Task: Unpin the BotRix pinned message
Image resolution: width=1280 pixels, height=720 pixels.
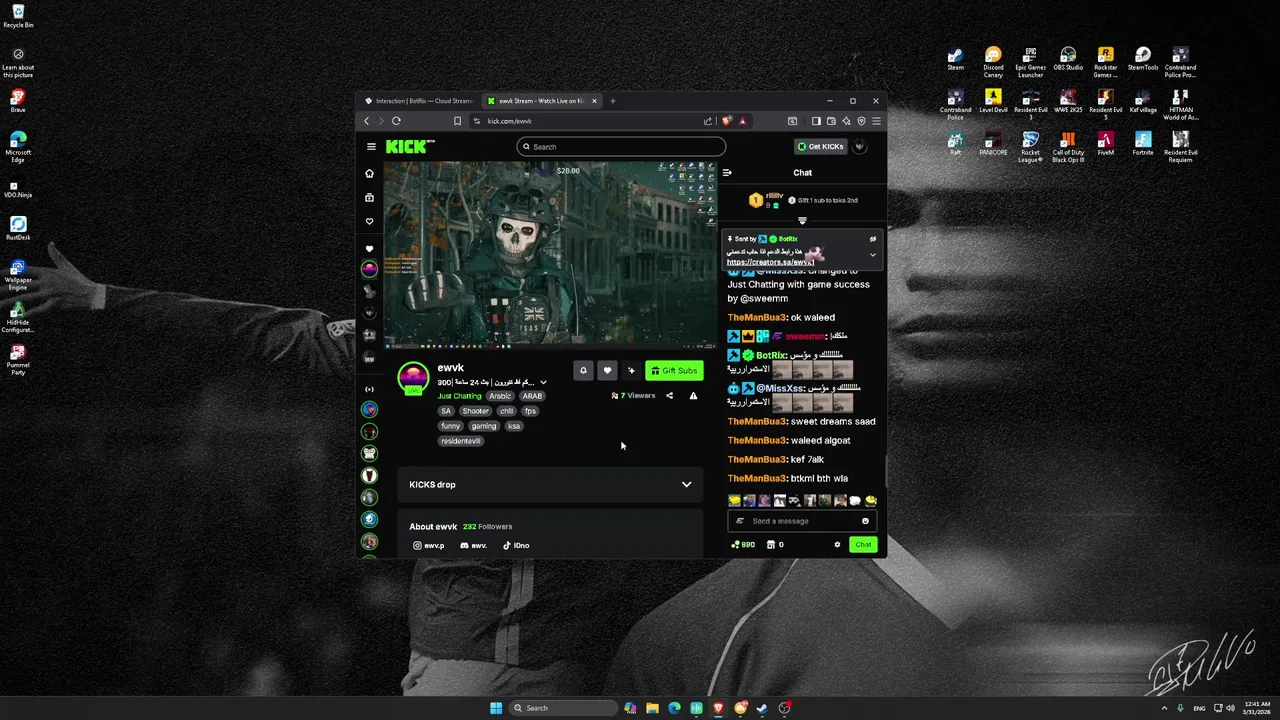Action: [872, 239]
